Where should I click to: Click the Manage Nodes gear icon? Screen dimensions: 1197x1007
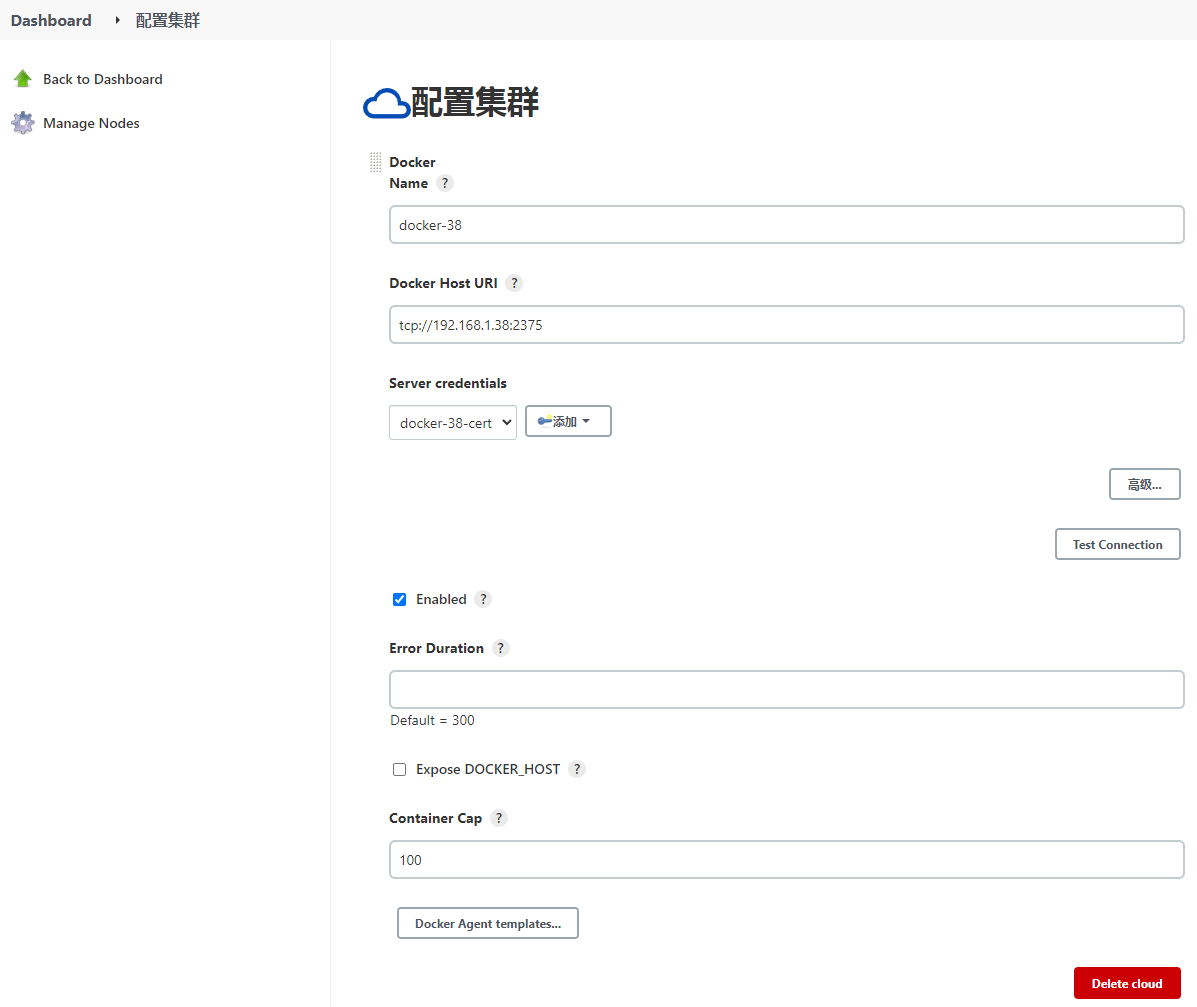(23, 123)
